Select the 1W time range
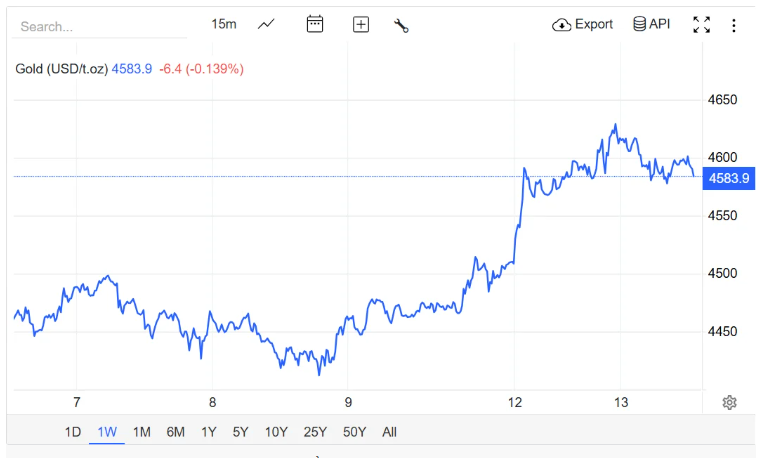 [107, 432]
